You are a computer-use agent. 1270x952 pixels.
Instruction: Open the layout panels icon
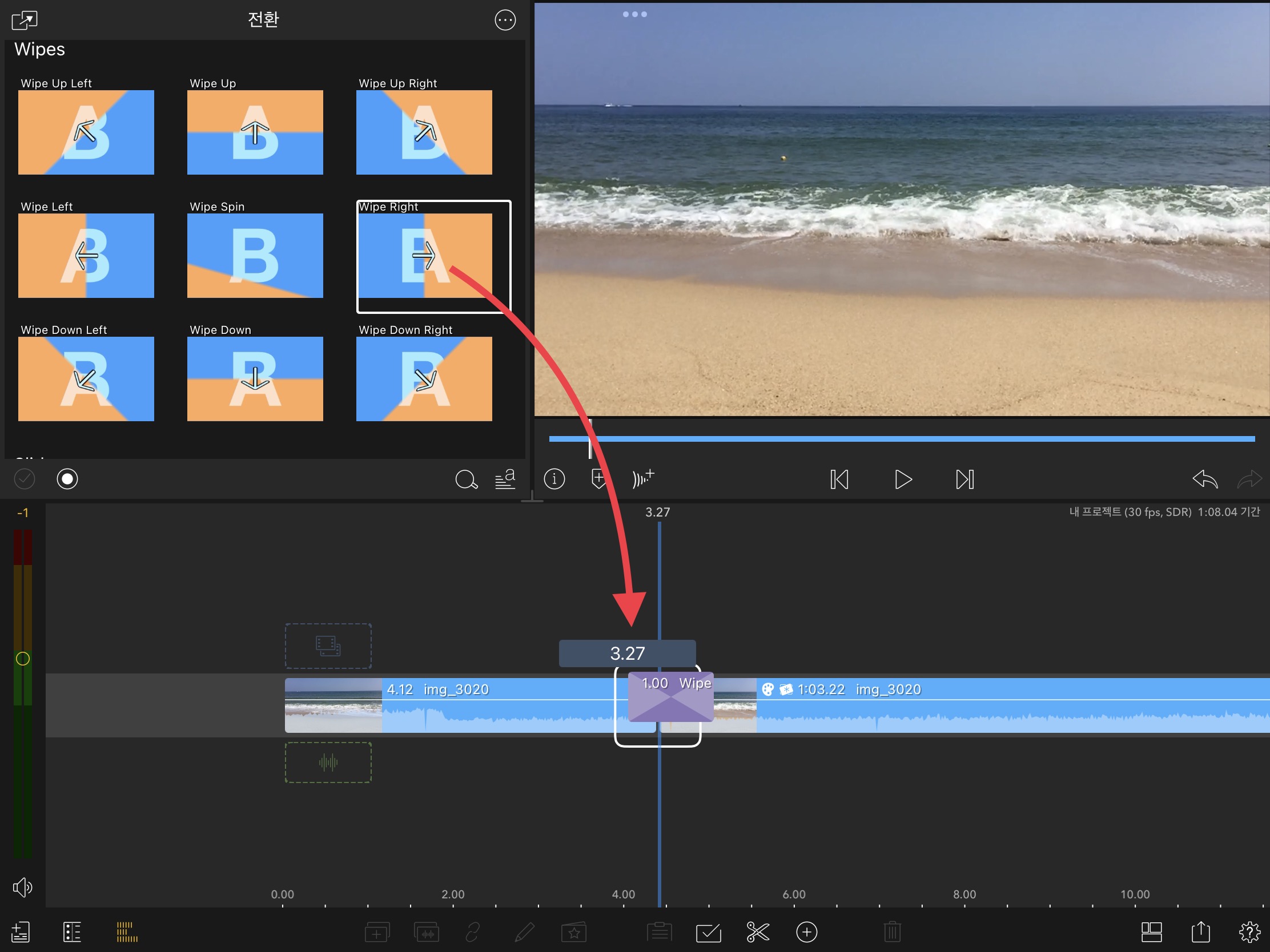1151,932
